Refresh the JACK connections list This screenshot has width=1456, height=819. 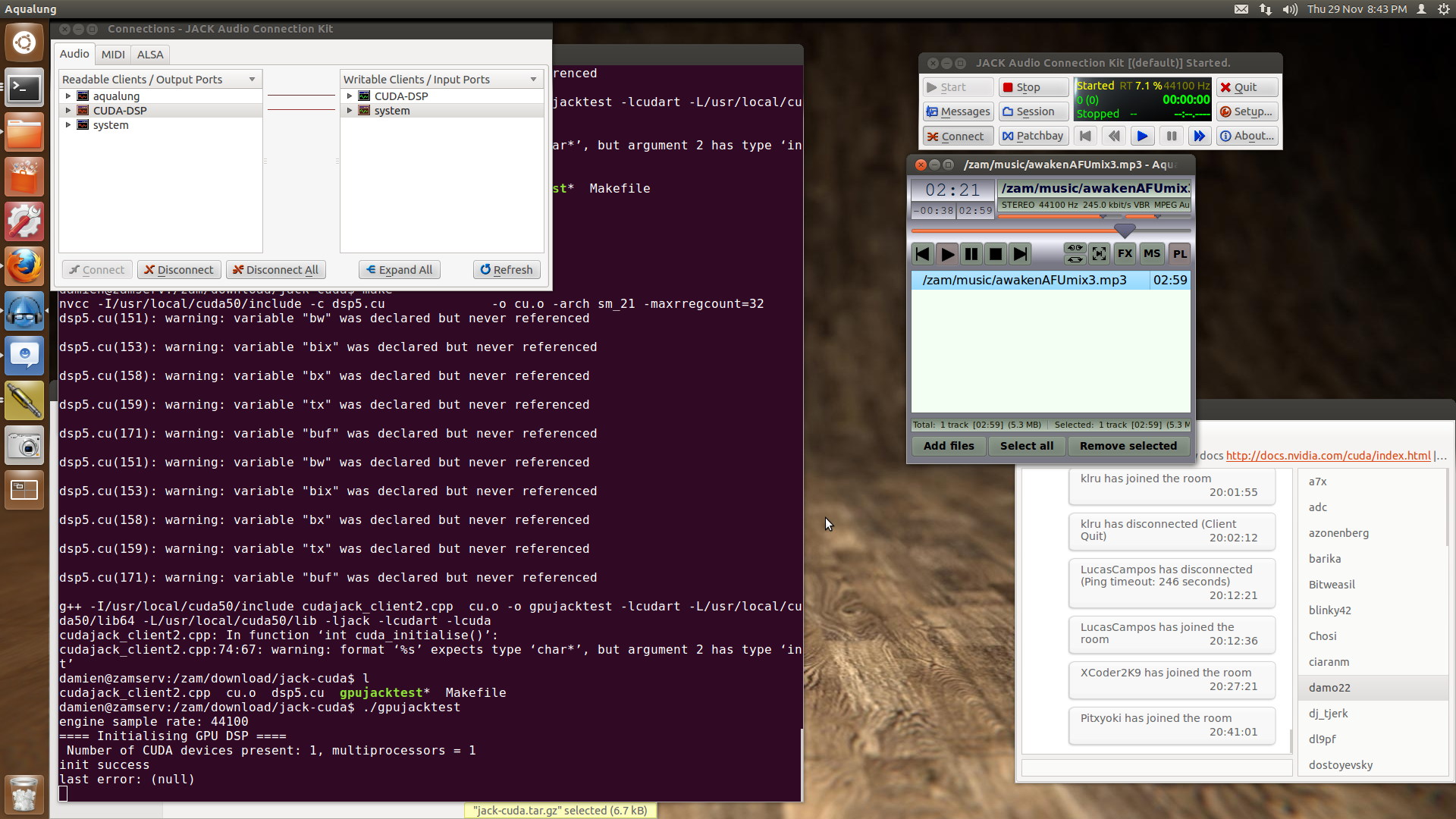pyautogui.click(x=507, y=270)
